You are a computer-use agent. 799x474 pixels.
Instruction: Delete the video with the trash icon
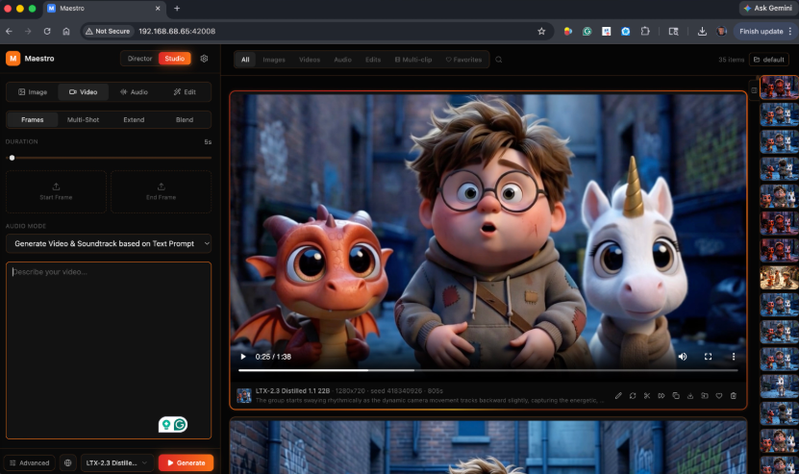point(733,396)
